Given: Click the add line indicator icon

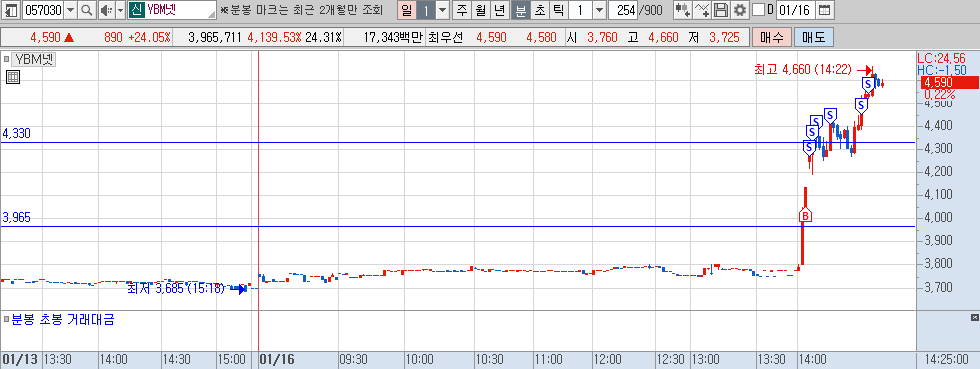Looking at the screenshot, I should [x=702, y=10].
